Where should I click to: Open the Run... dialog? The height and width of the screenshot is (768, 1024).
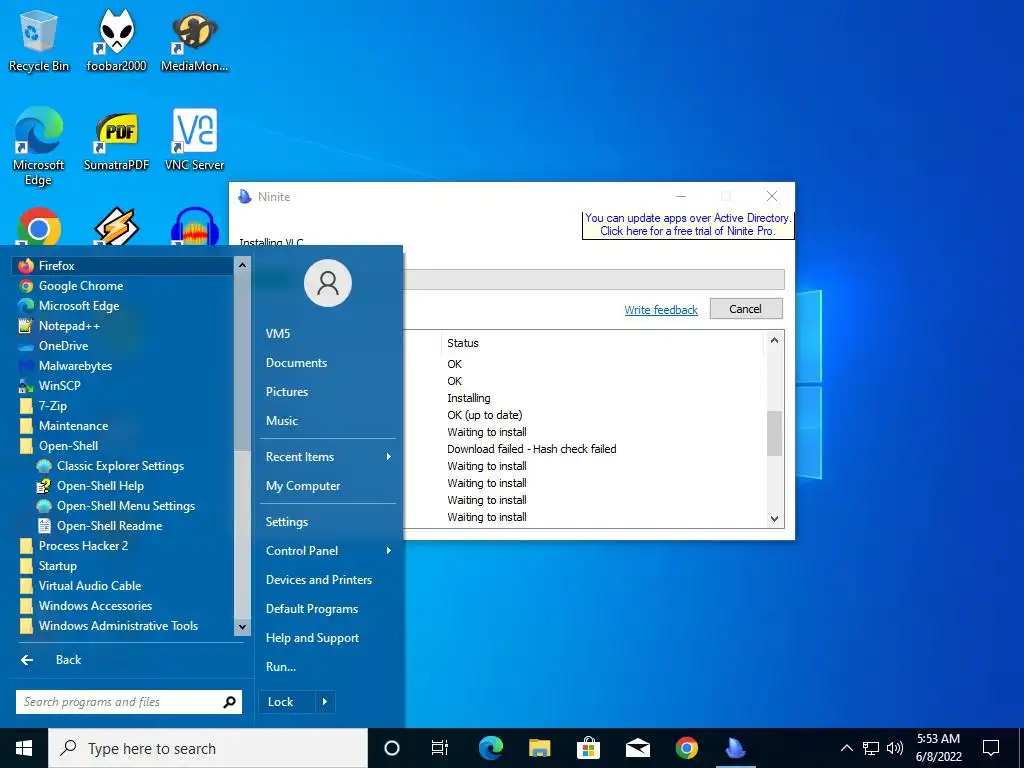328,667
